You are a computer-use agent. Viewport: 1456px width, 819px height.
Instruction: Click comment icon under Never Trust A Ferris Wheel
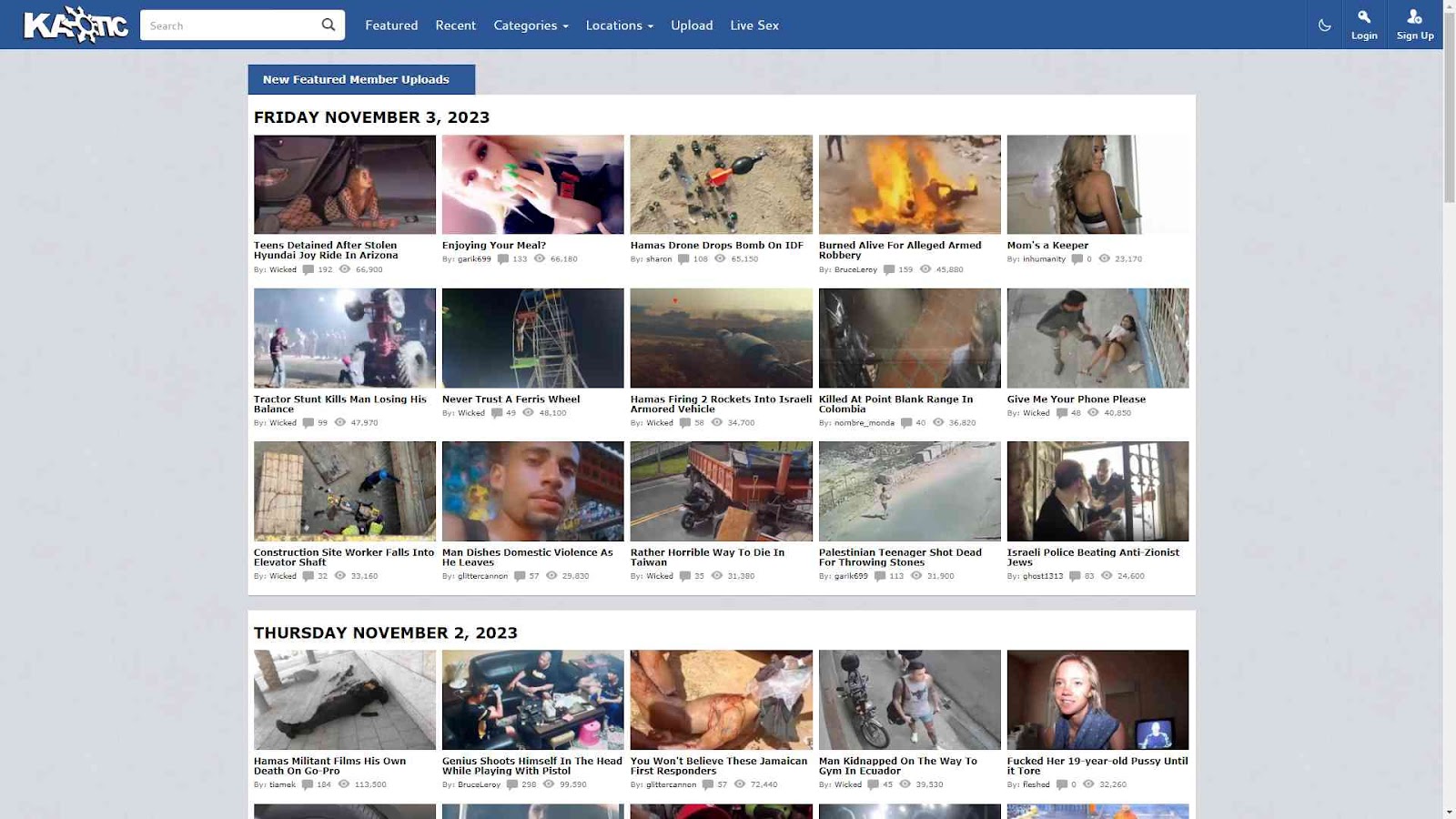497,413
